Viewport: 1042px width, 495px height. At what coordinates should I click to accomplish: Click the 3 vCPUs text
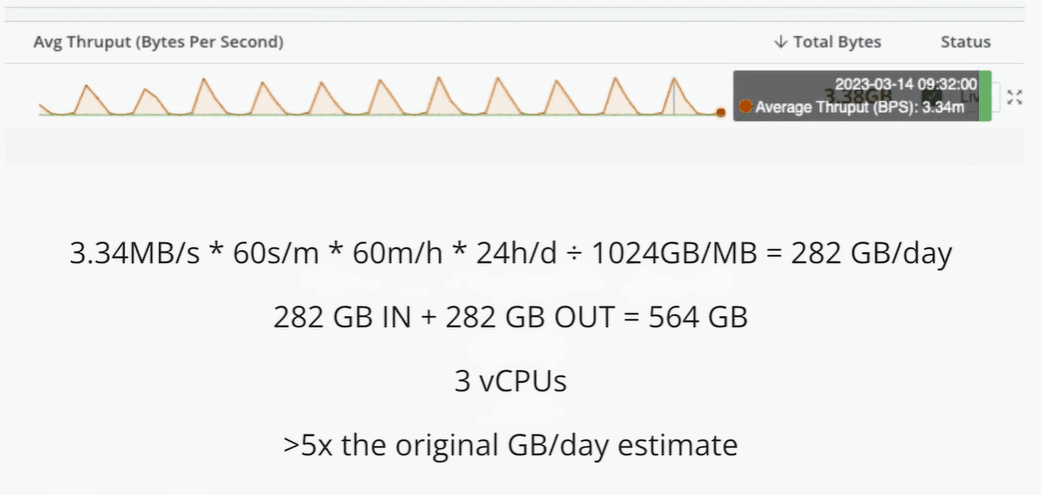point(510,380)
